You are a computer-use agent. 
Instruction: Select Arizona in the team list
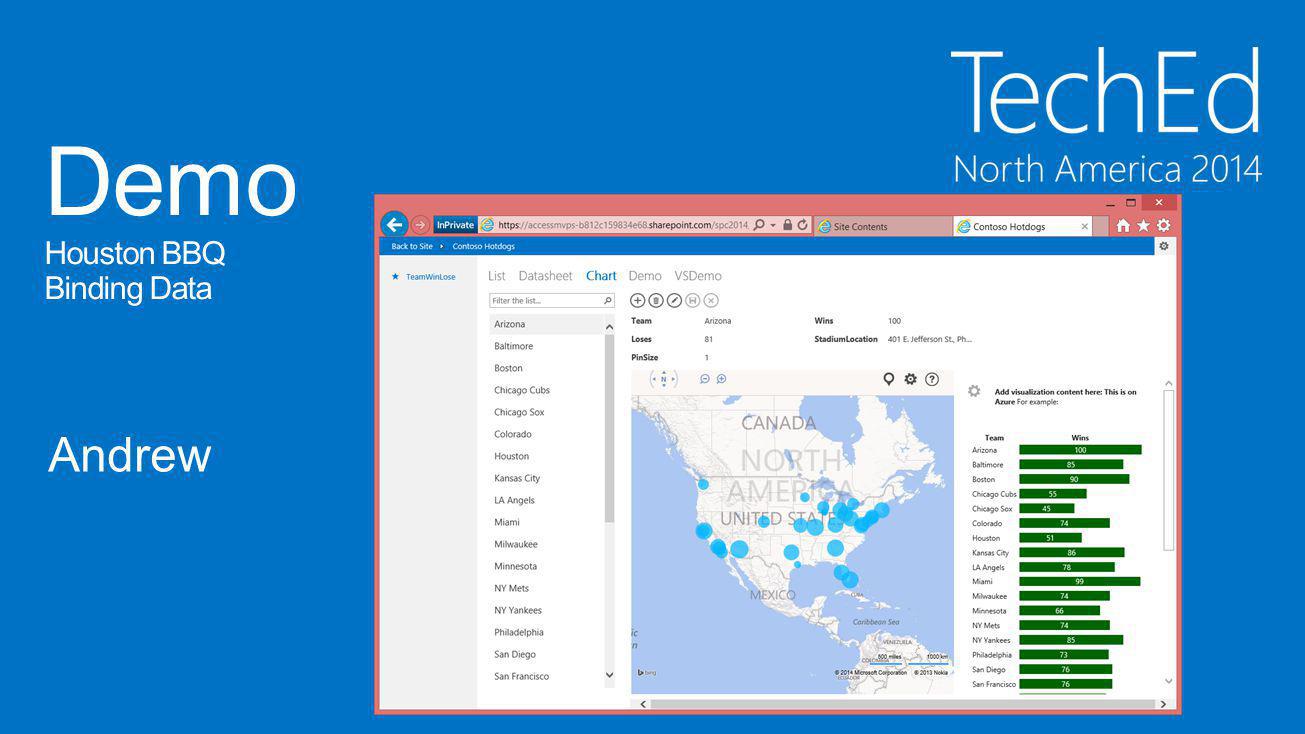point(546,324)
